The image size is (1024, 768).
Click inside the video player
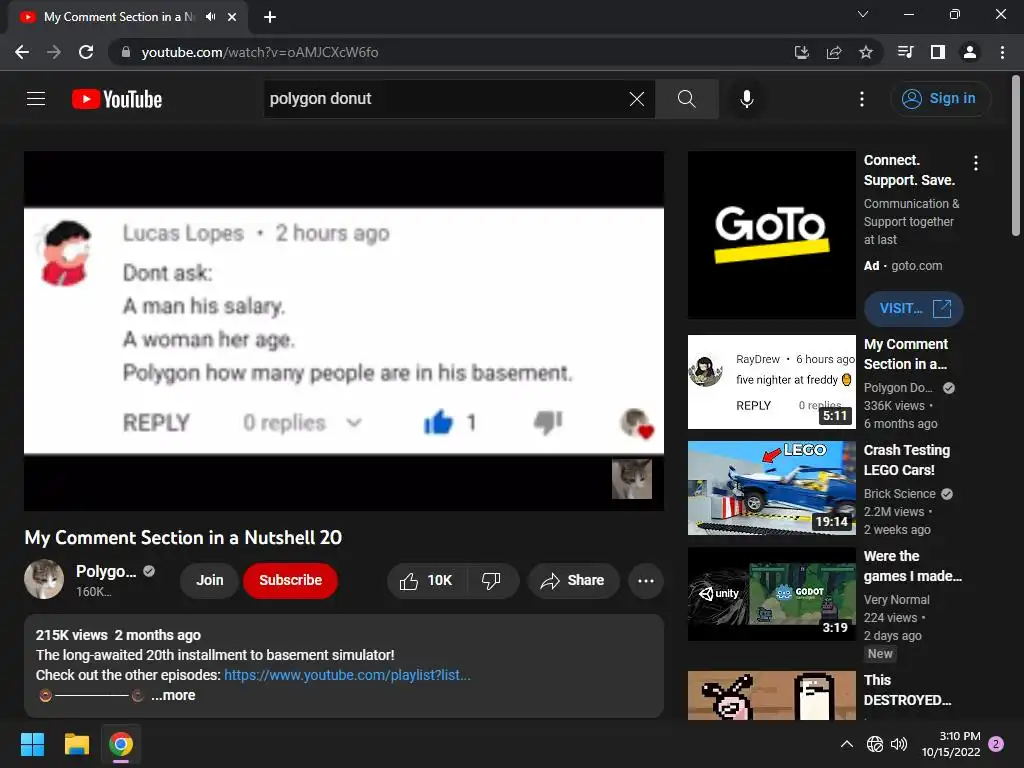(x=344, y=331)
